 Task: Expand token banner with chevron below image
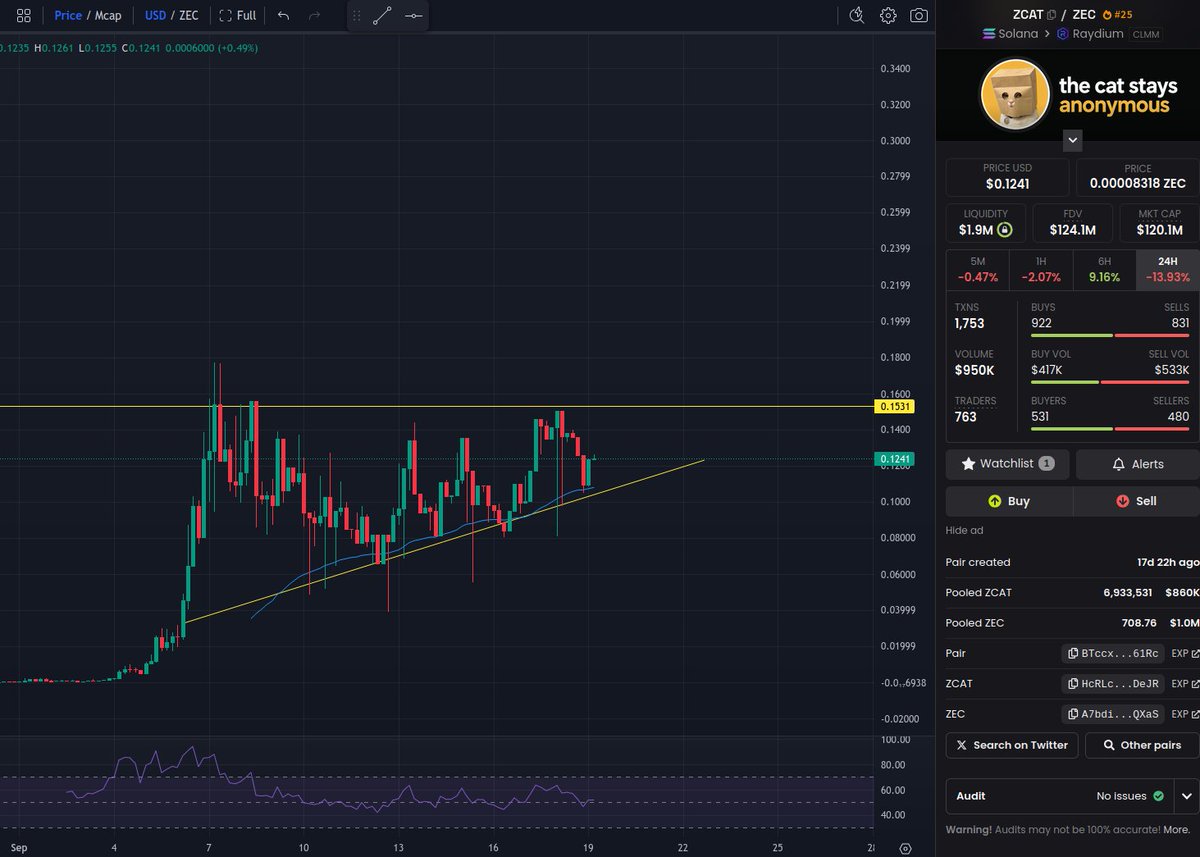1072,140
